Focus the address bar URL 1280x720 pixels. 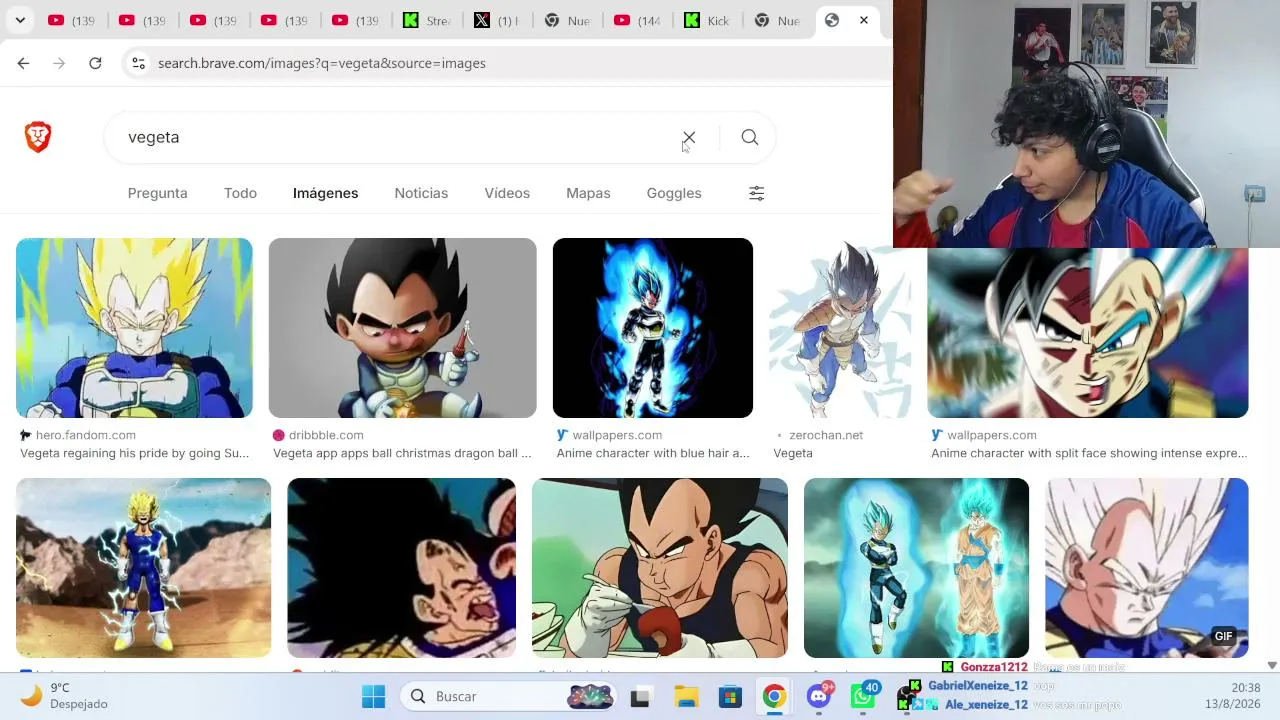point(322,63)
